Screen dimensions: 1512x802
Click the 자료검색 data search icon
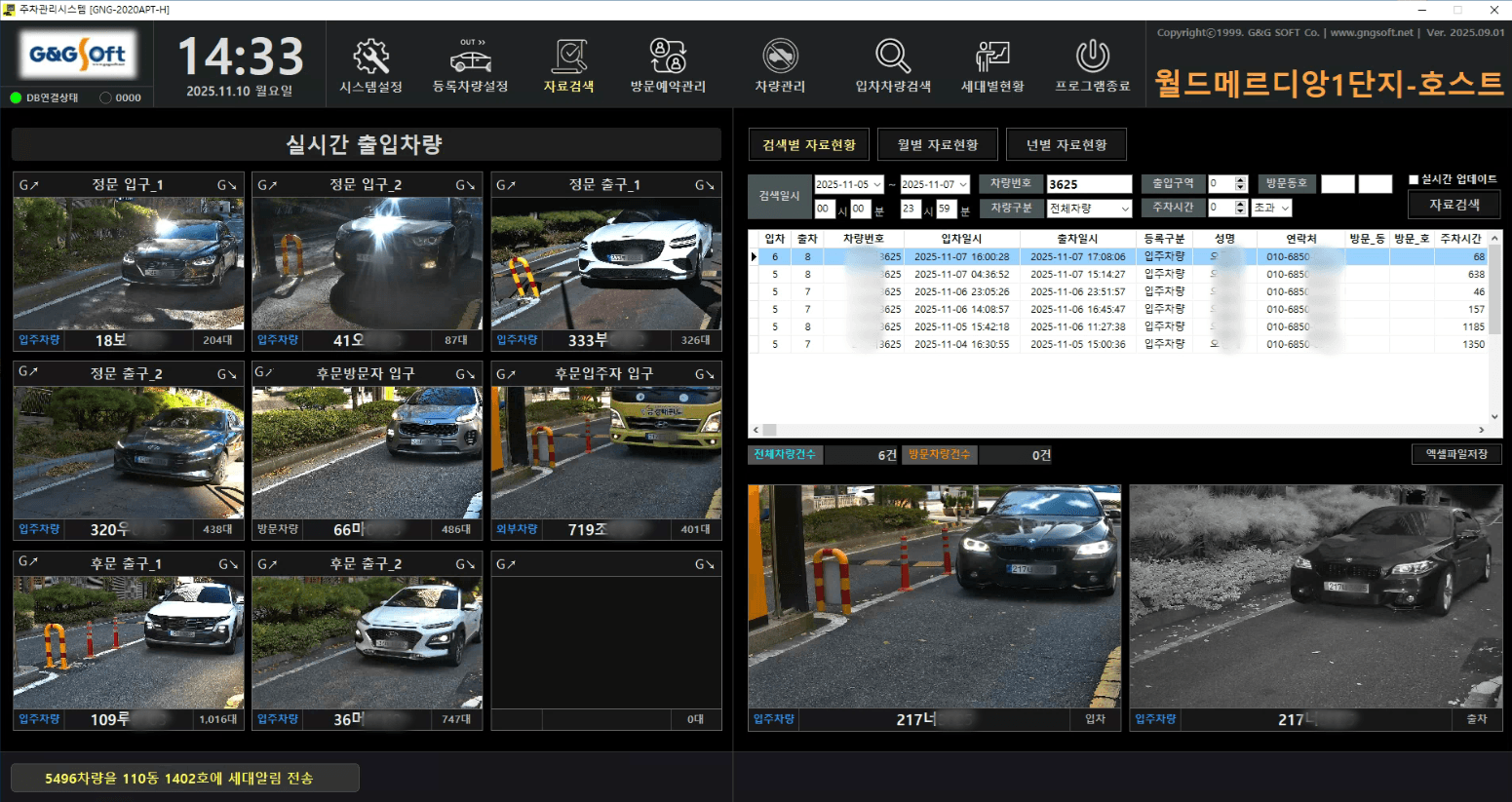pos(569,65)
